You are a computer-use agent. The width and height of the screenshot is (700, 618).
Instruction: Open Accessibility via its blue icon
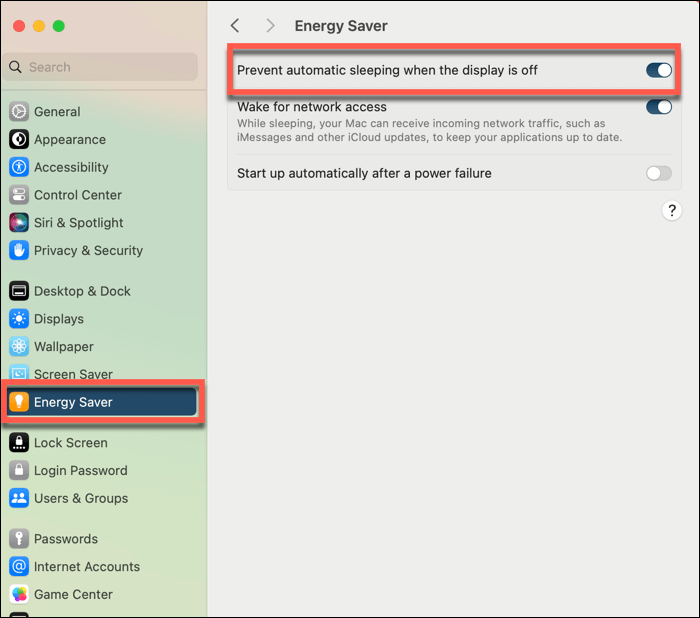coord(19,168)
